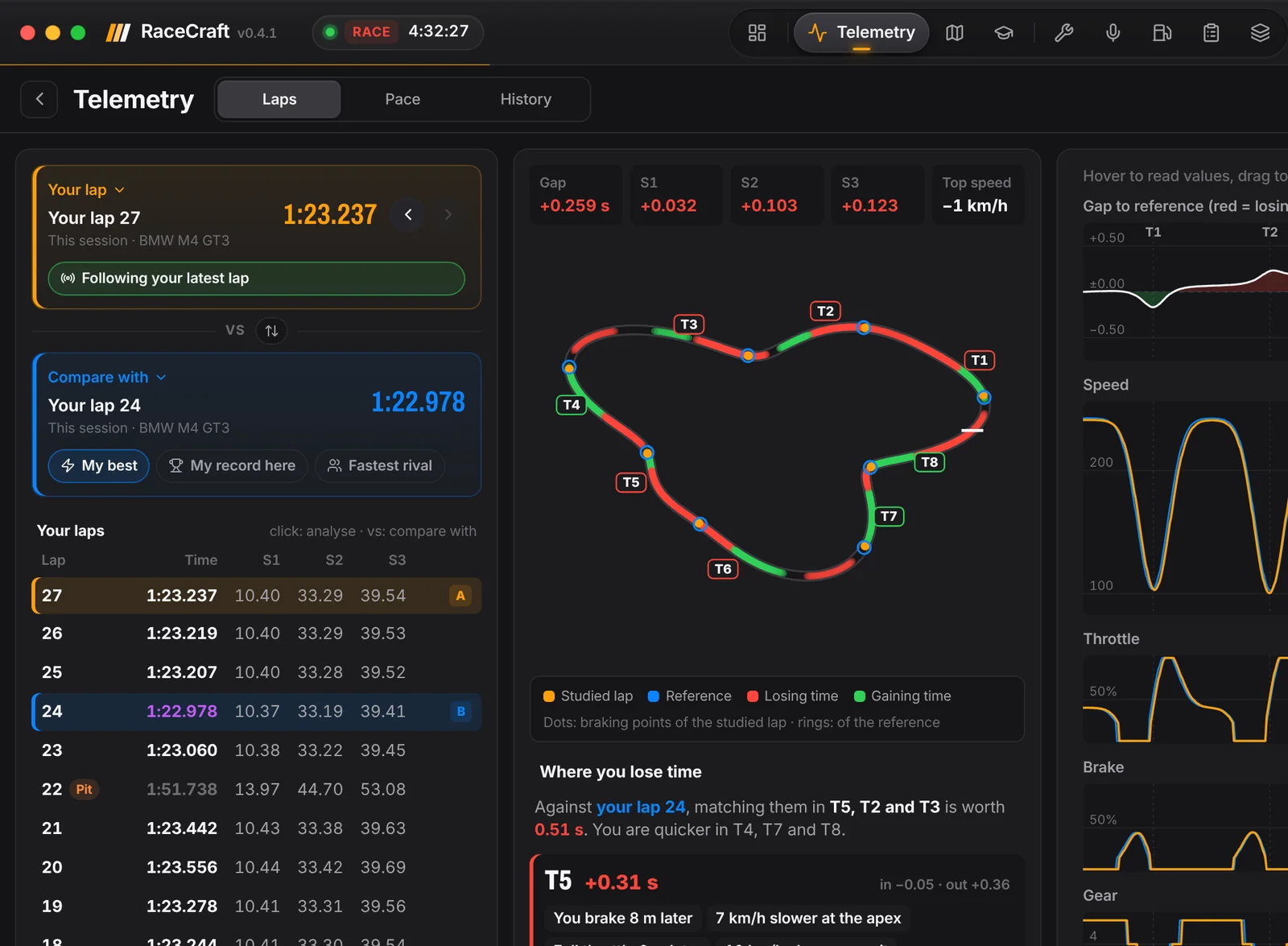Select lap 23 row with 1:23.060
The image size is (1288, 946).
point(257,750)
